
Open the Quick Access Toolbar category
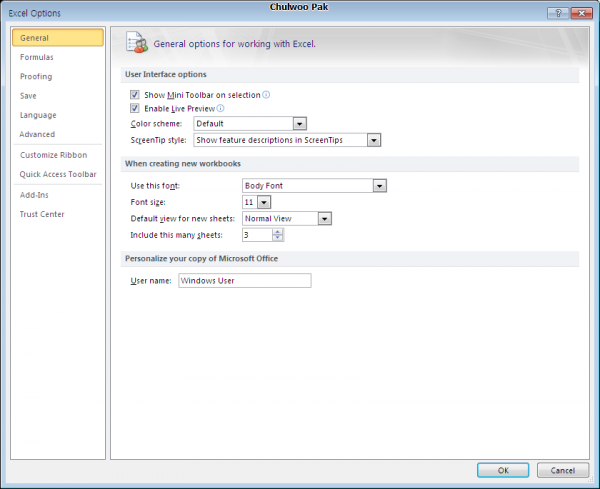coord(58,174)
